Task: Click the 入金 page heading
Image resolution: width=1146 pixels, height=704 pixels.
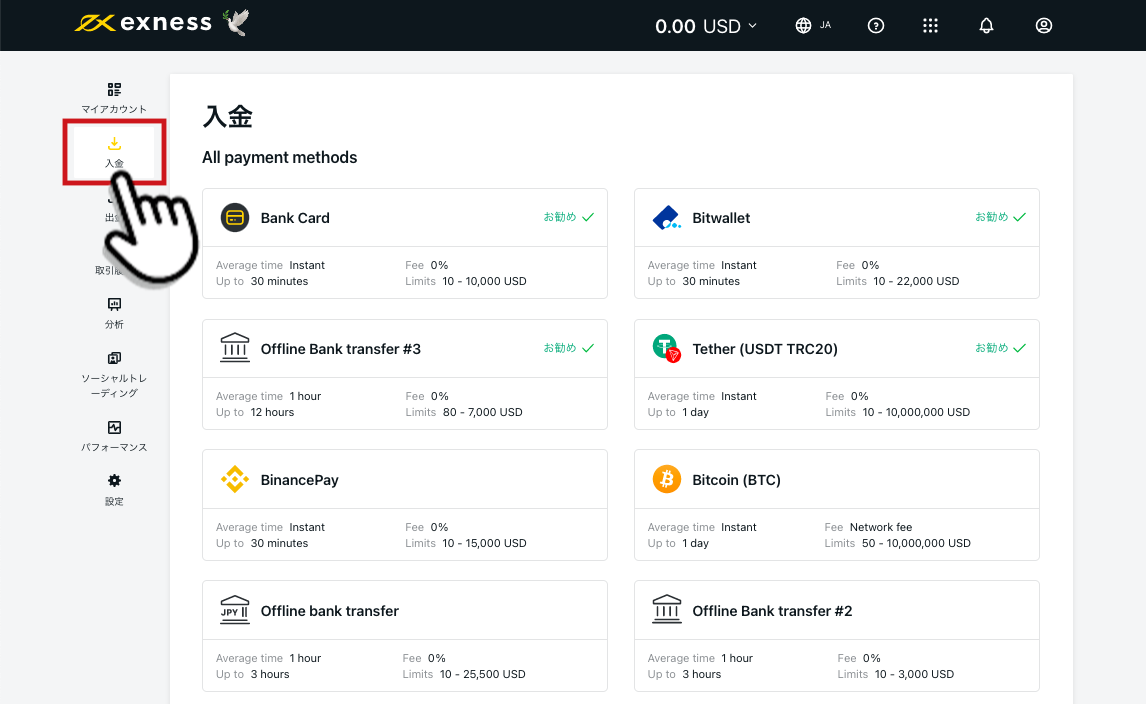Action: [x=227, y=117]
